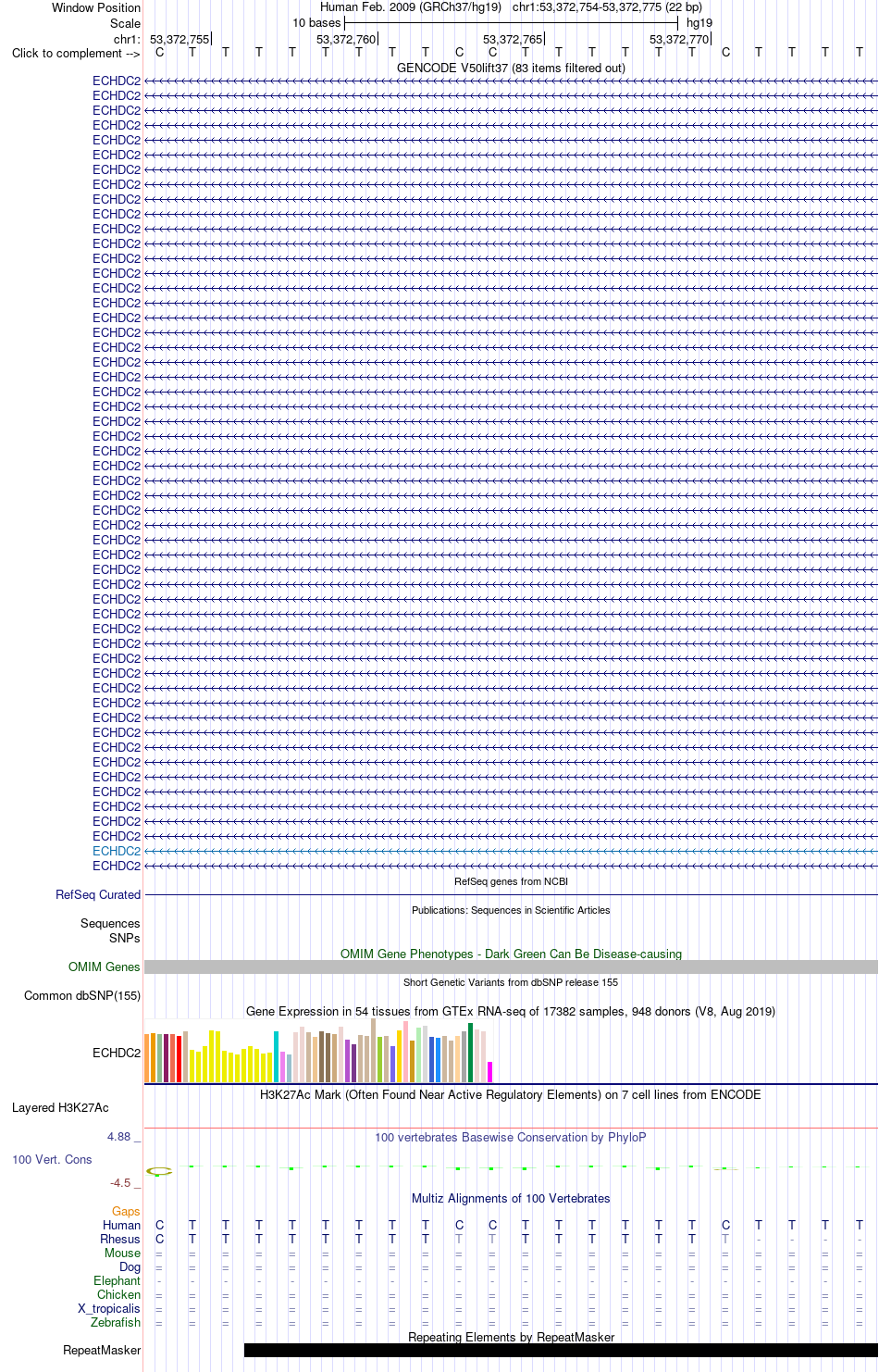Image resolution: width=879 pixels, height=1372 pixels.
Task: Select the Rhesus alignment row label
Action: pyautogui.click(x=120, y=1239)
